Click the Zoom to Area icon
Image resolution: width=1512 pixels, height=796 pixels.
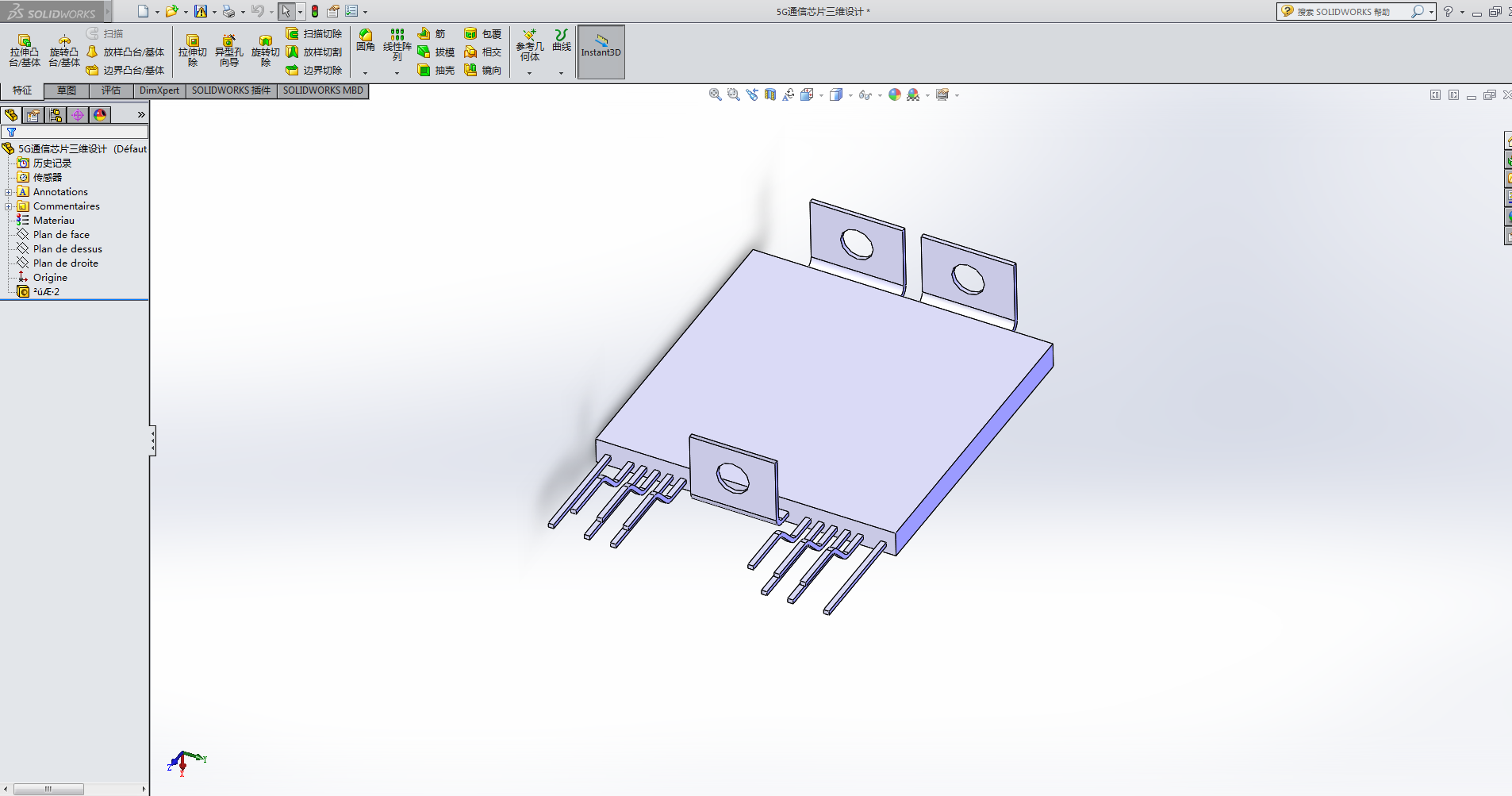point(734,95)
